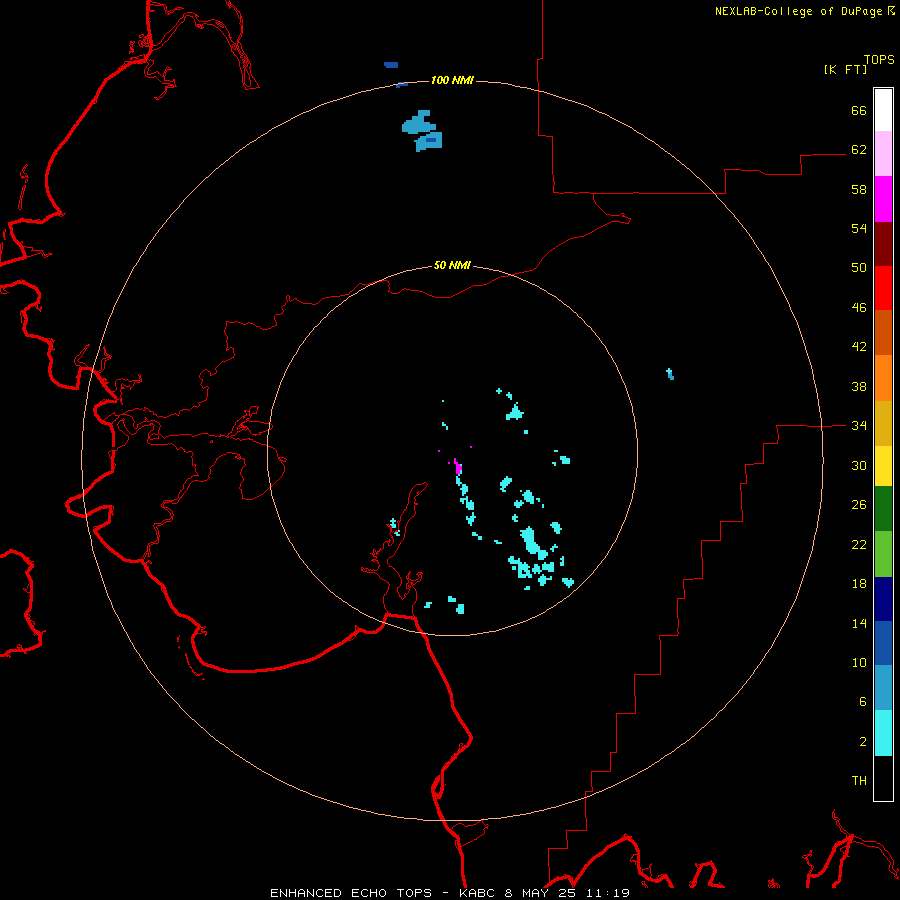The height and width of the screenshot is (900, 900).
Task: Click the TH threshold label
Action: [859, 781]
